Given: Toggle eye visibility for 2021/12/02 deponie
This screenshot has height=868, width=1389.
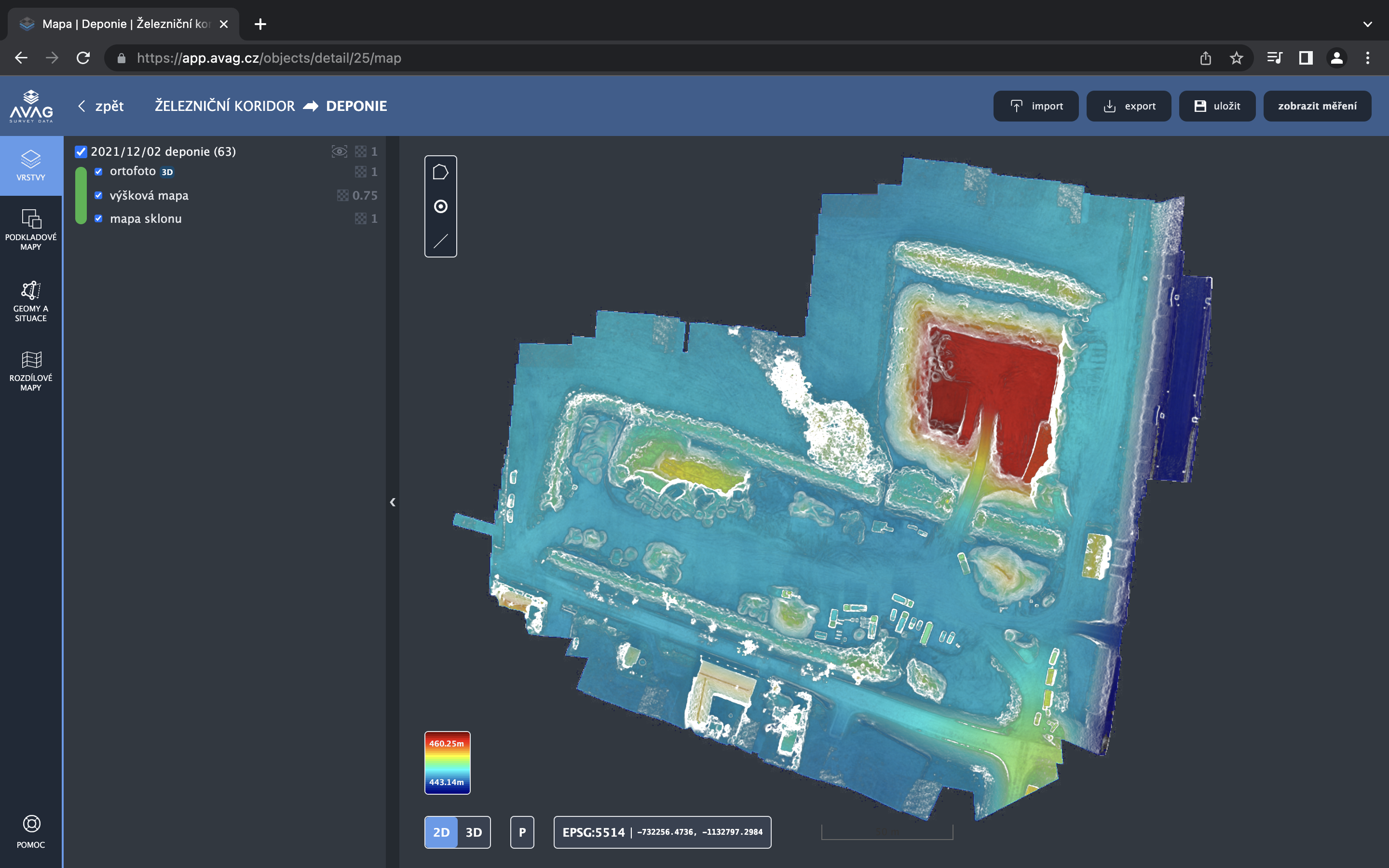Looking at the screenshot, I should click(339, 151).
